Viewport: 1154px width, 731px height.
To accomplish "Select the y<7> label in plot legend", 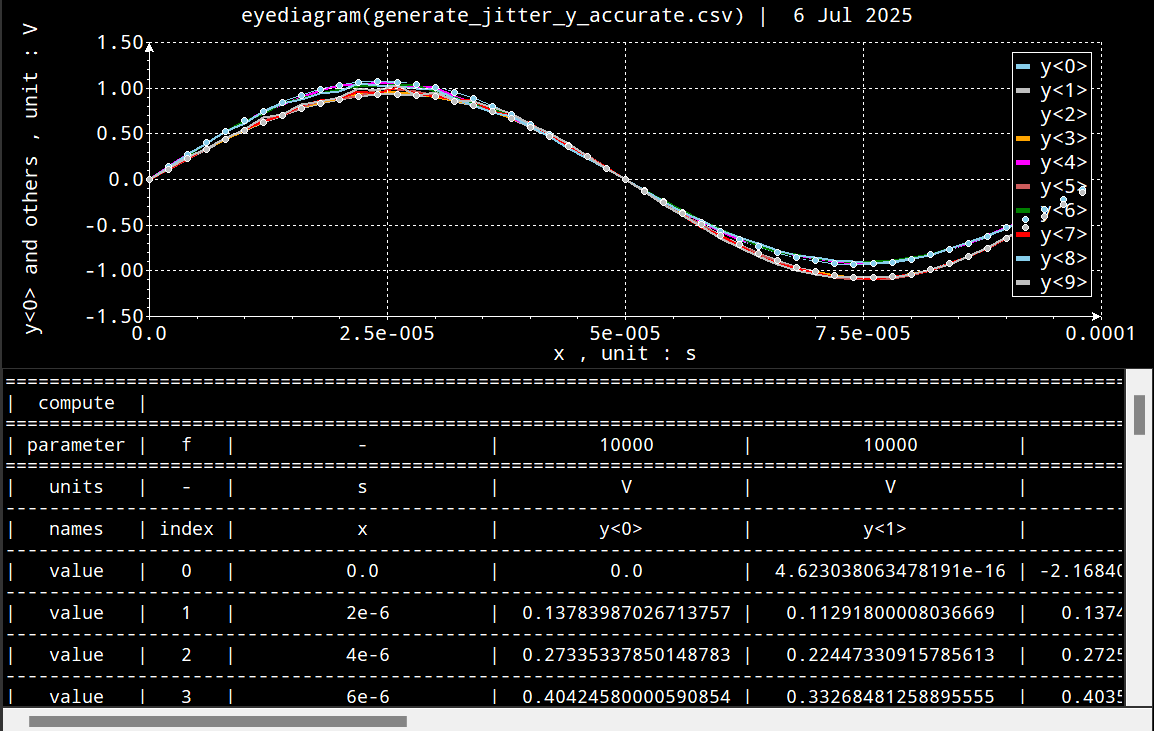I will 1063,235.
